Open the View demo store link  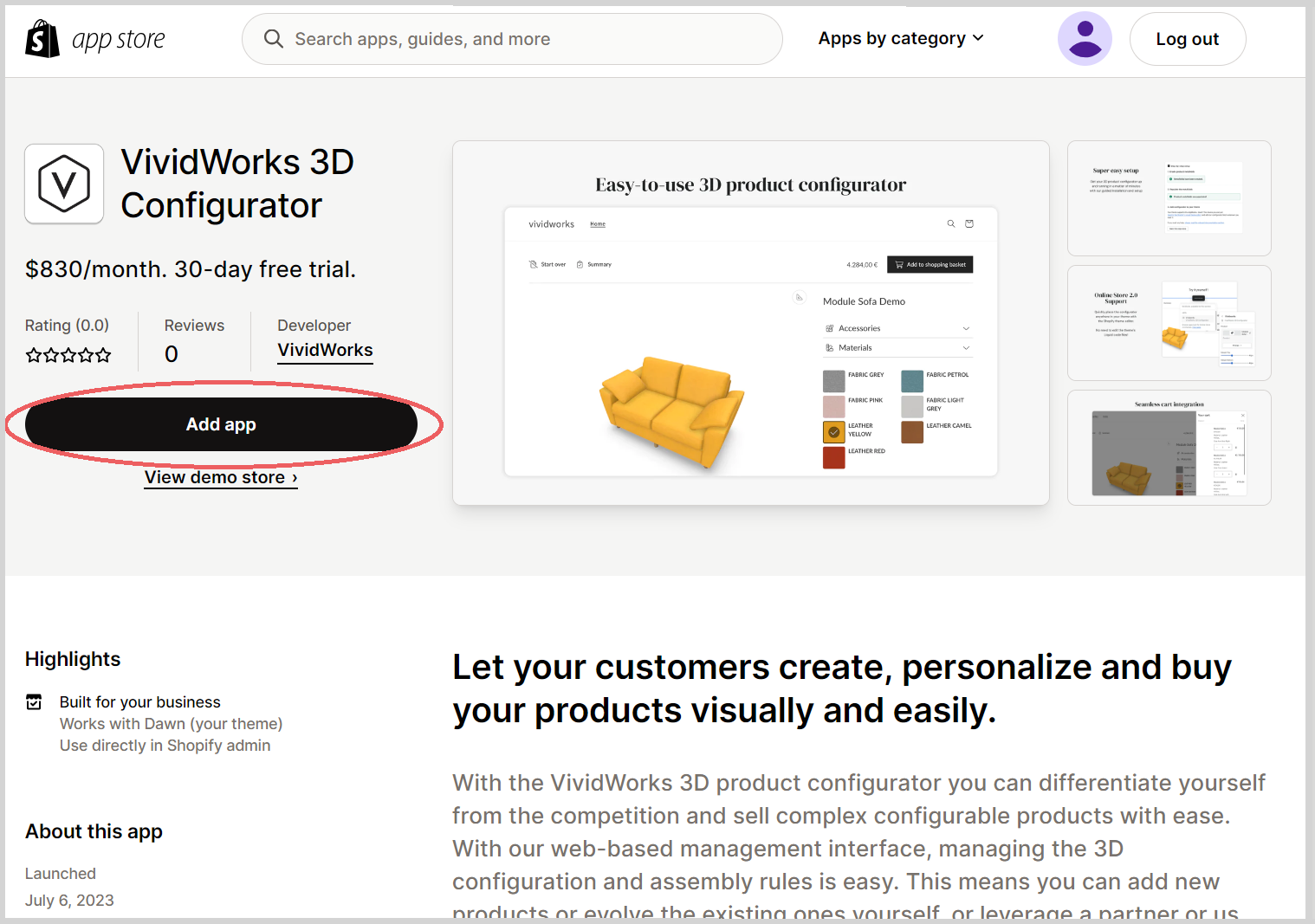tap(221, 477)
